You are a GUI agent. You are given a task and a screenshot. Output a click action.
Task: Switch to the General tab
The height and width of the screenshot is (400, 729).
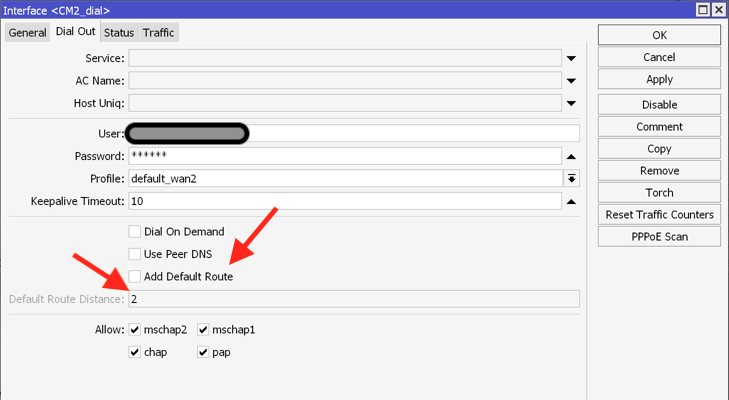pyautogui.click(x=27, y=33)
